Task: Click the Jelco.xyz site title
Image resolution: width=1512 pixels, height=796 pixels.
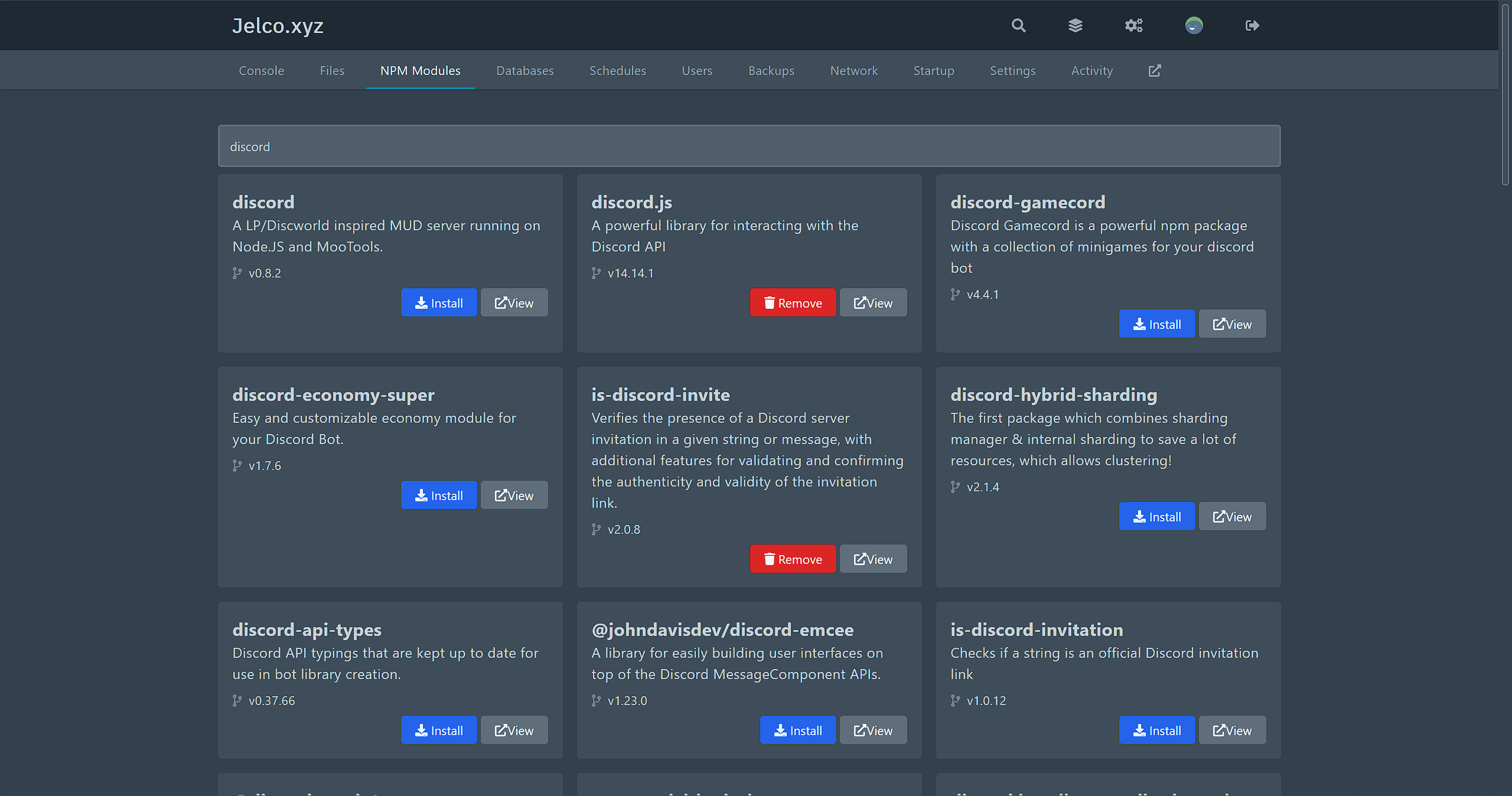Action: click(278, 25)
